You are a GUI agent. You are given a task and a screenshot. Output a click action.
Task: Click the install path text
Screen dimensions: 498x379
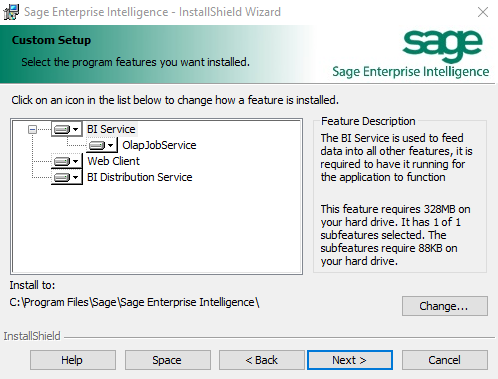(134, 302)
